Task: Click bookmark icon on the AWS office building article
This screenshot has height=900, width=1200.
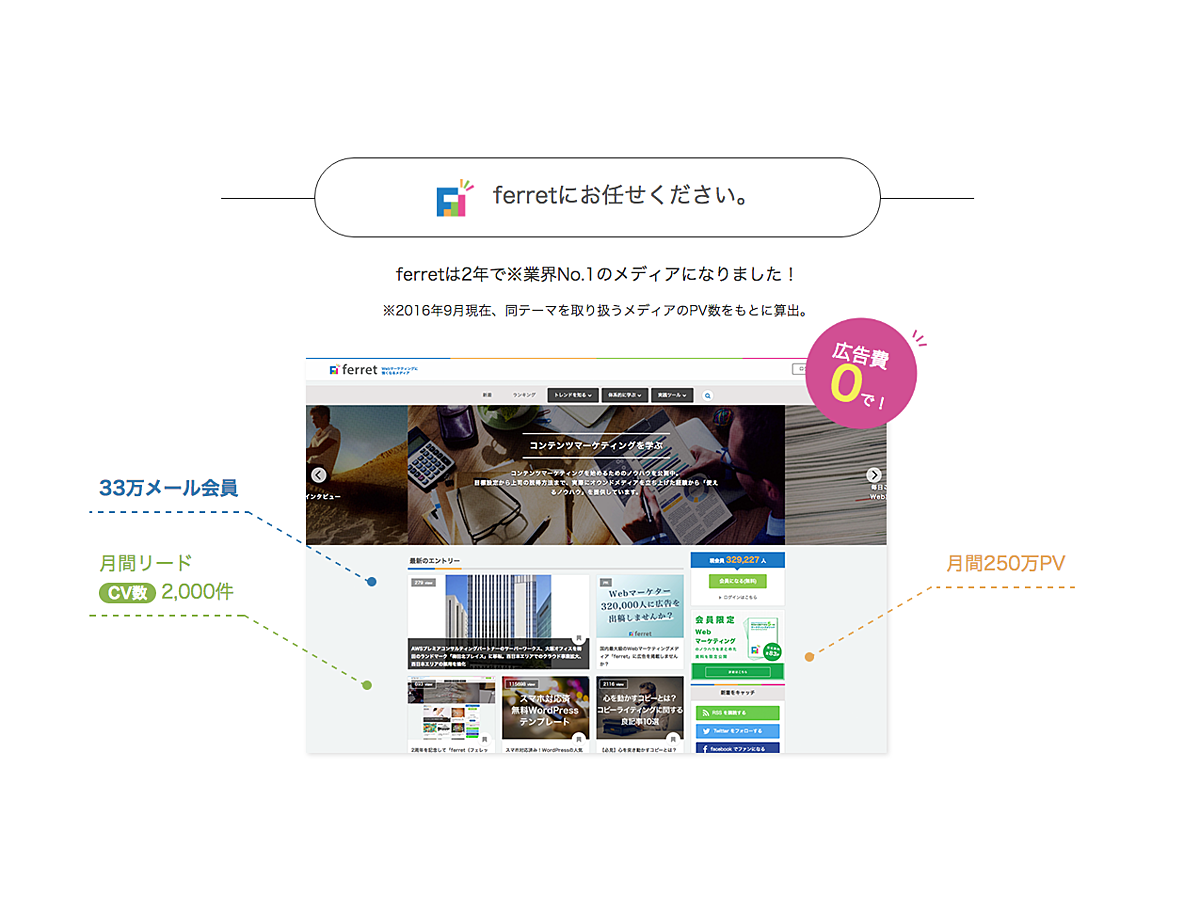Action: (577, 637)
